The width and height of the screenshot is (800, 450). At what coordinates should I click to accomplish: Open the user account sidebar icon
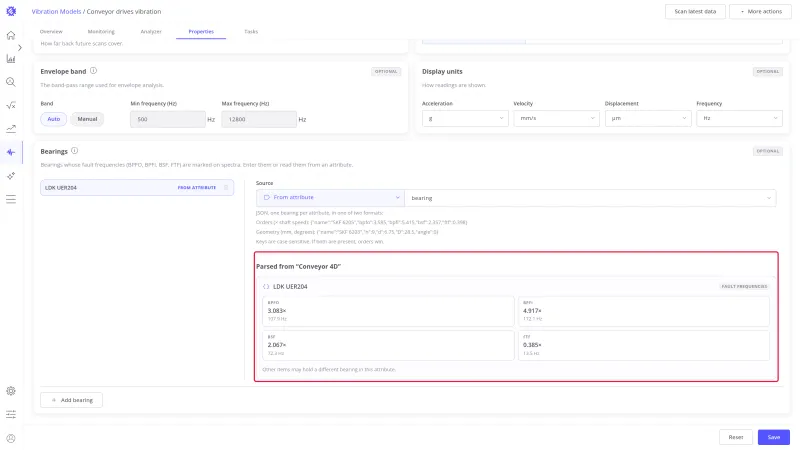(x=11, y=438)
